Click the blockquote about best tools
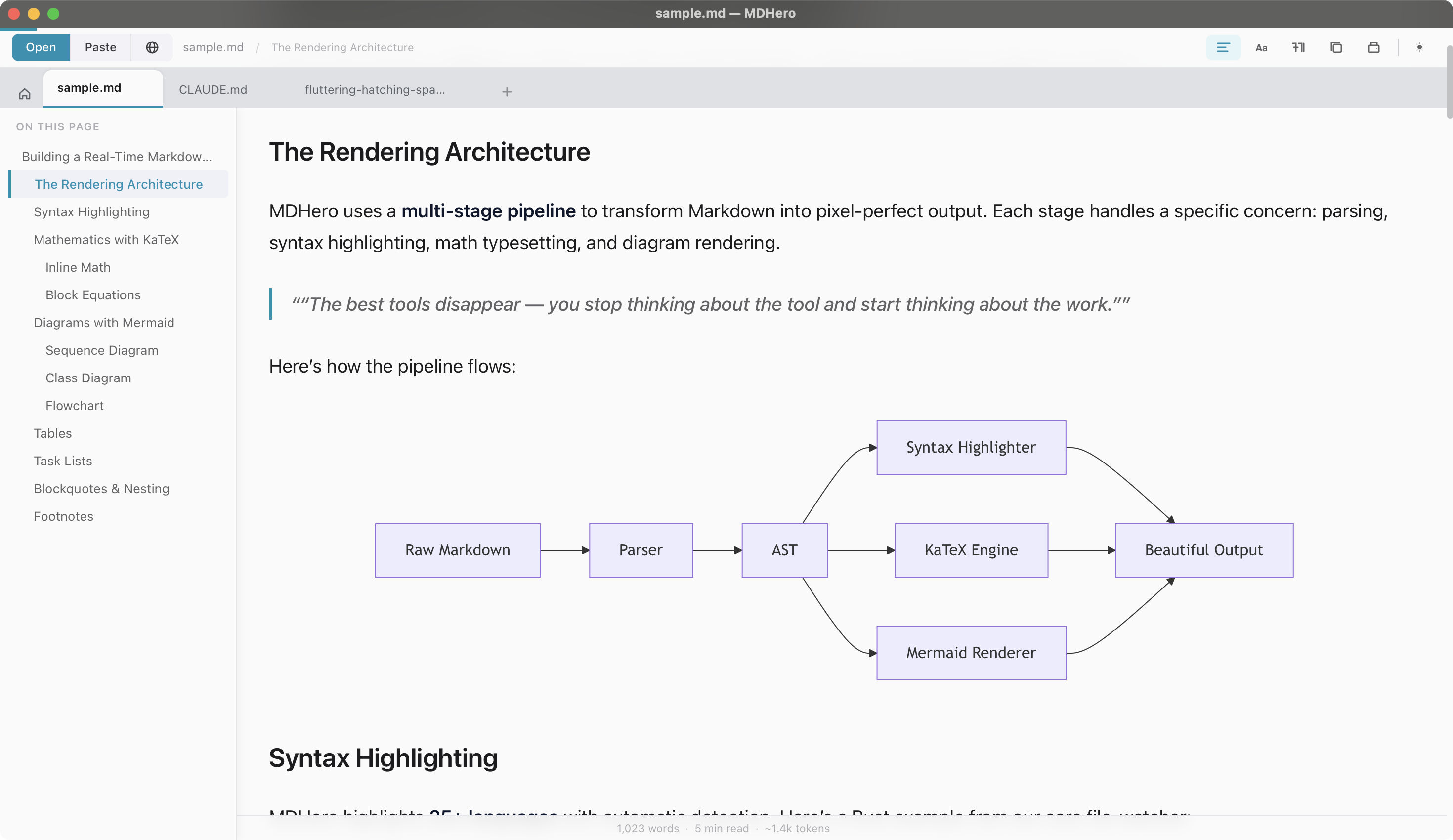 click(x=710, y=304)
